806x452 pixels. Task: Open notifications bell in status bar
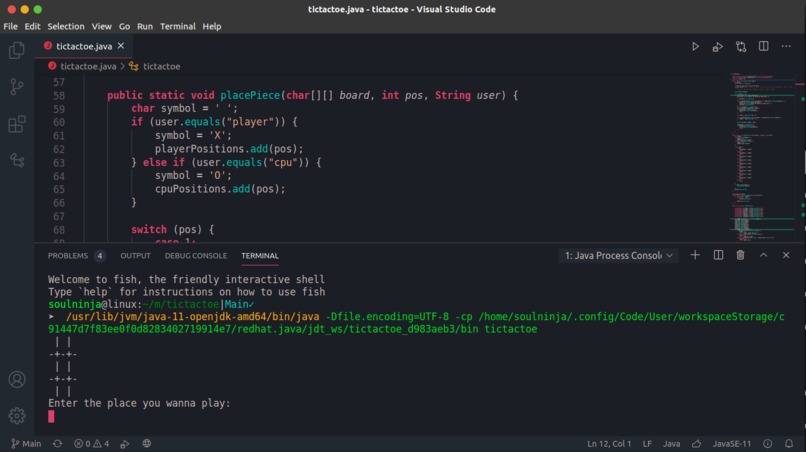click(789, 443)
